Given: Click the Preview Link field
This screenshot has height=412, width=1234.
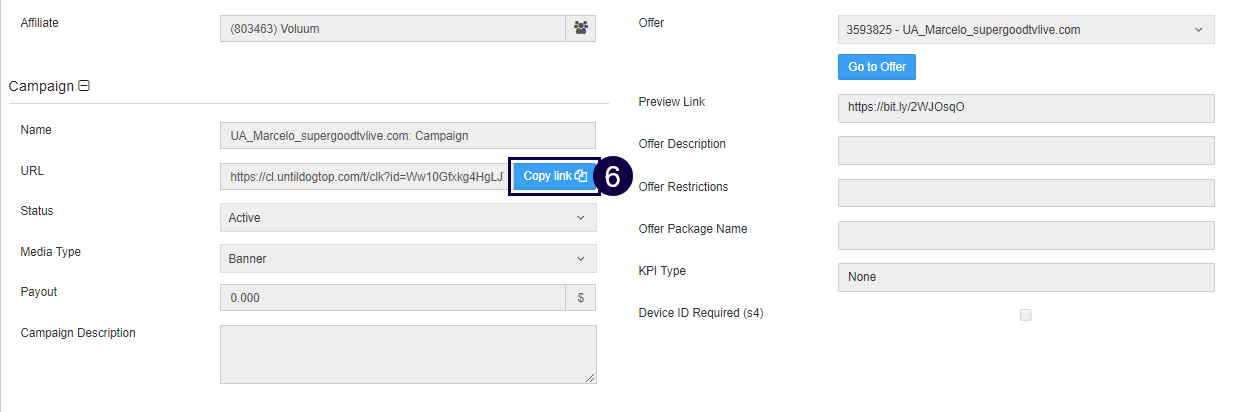Looking at the screenshot, I should (x=1025, y=108).
